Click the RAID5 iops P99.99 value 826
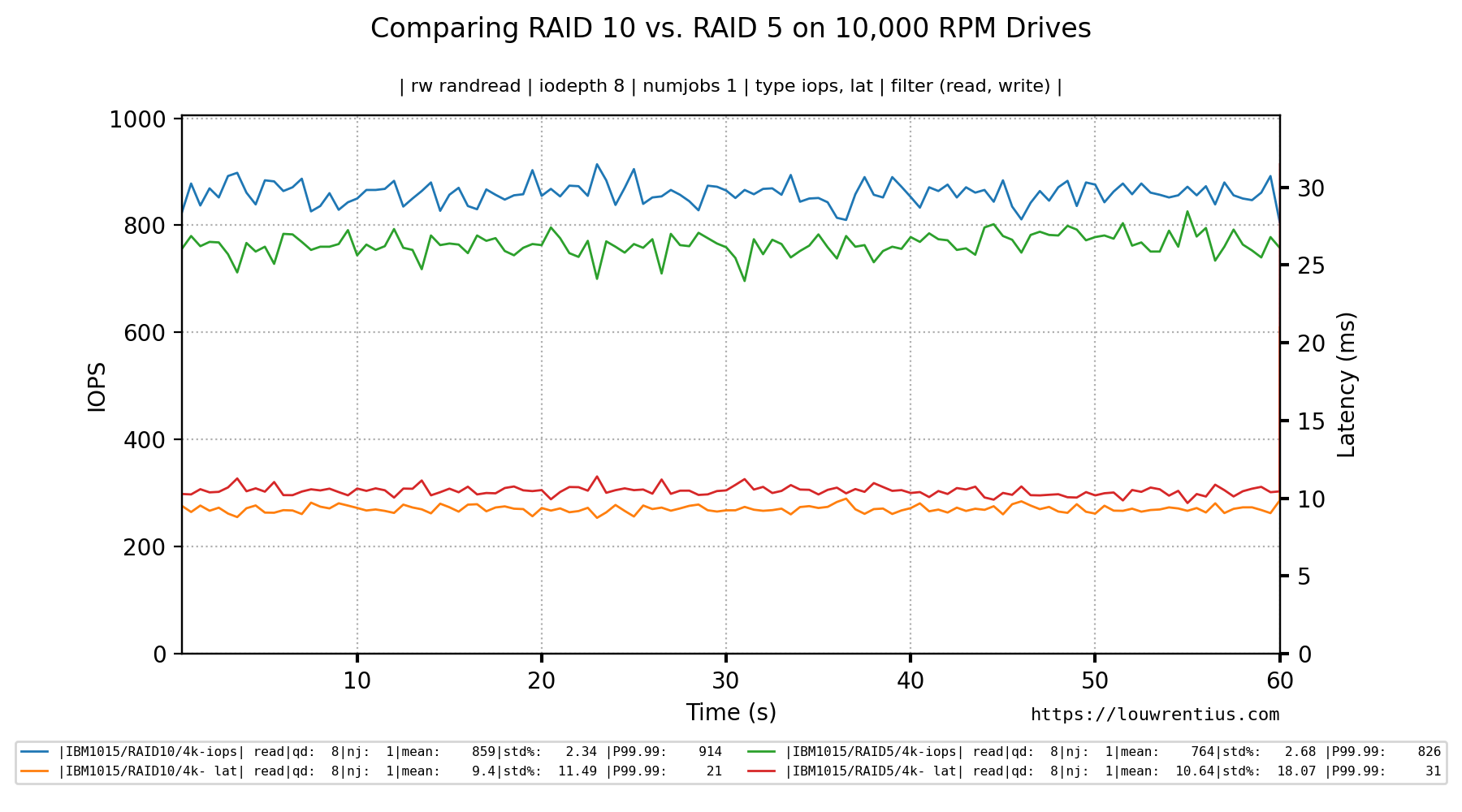 pos(1429,752)
